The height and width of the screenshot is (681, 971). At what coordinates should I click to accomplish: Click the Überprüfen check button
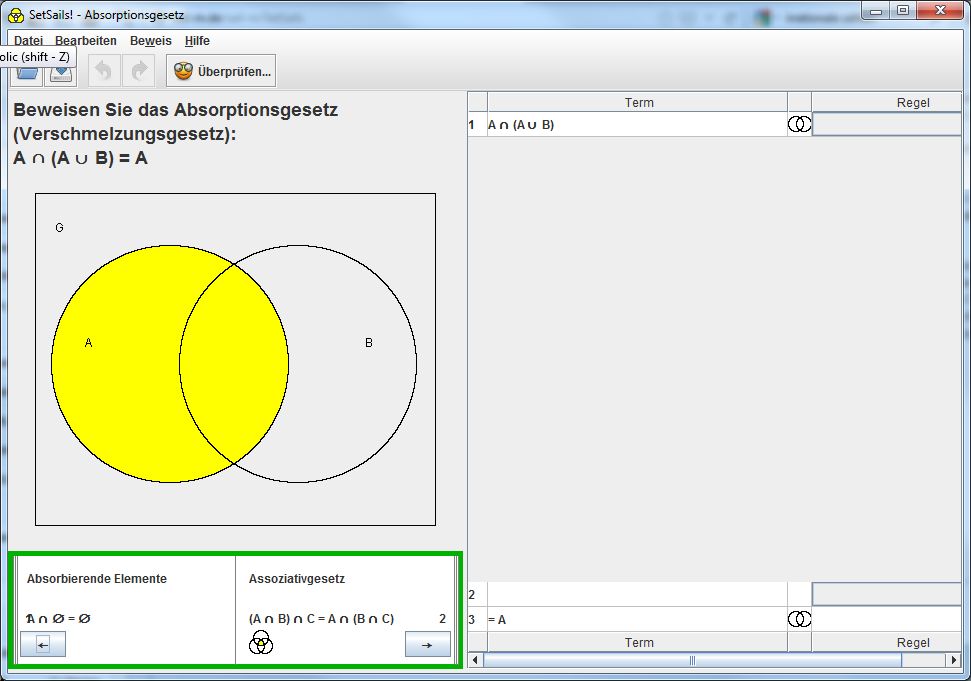221,71
